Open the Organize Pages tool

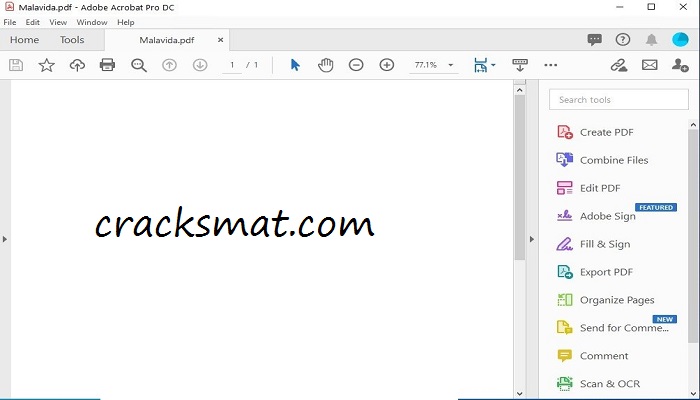(605, 300)
